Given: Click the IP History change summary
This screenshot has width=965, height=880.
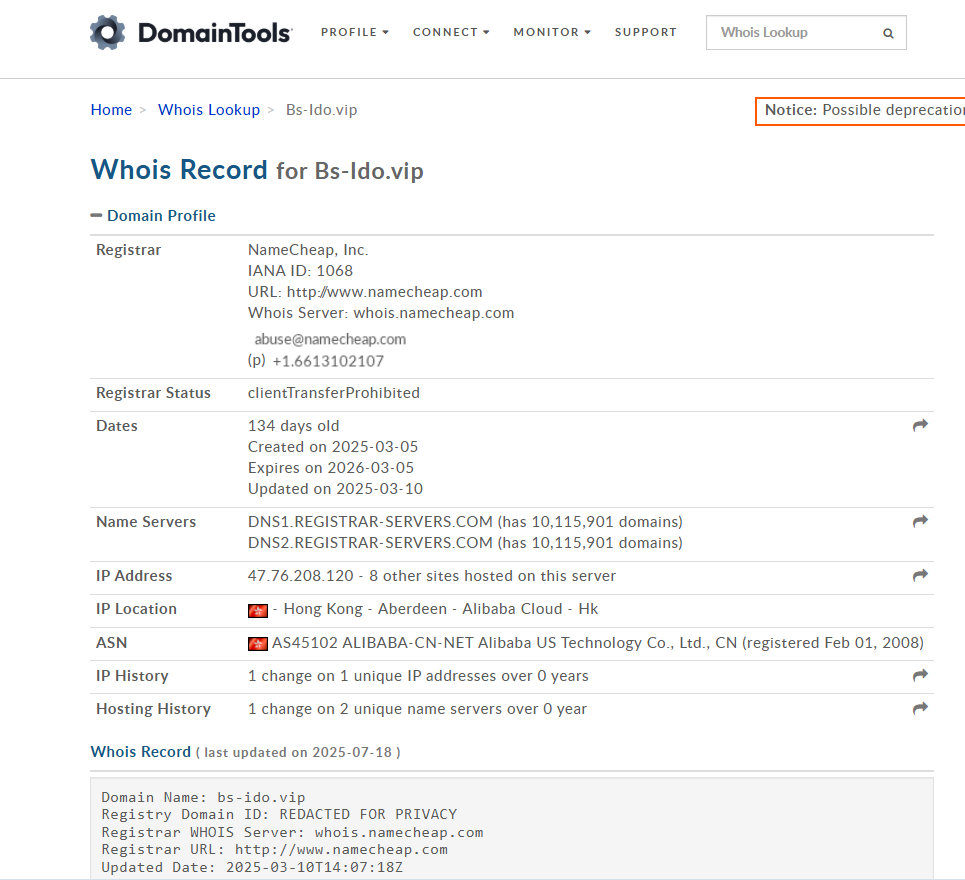Looking at the screenshot, I should click(418, 675).
